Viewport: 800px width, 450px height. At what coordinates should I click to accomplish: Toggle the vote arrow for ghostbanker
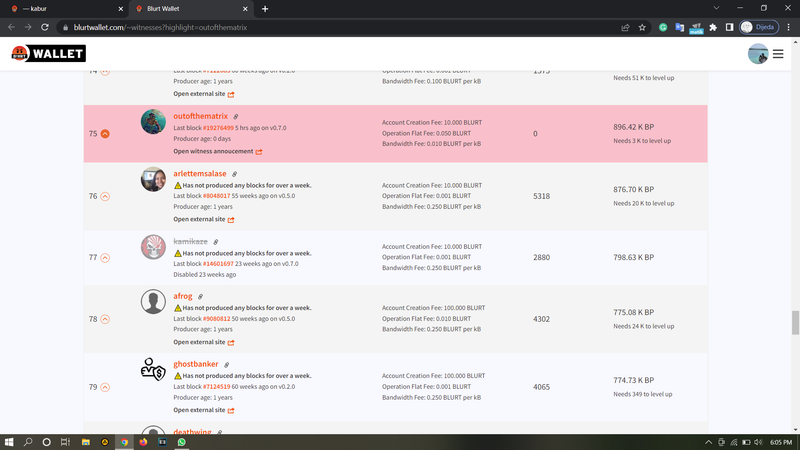(105, 387)
